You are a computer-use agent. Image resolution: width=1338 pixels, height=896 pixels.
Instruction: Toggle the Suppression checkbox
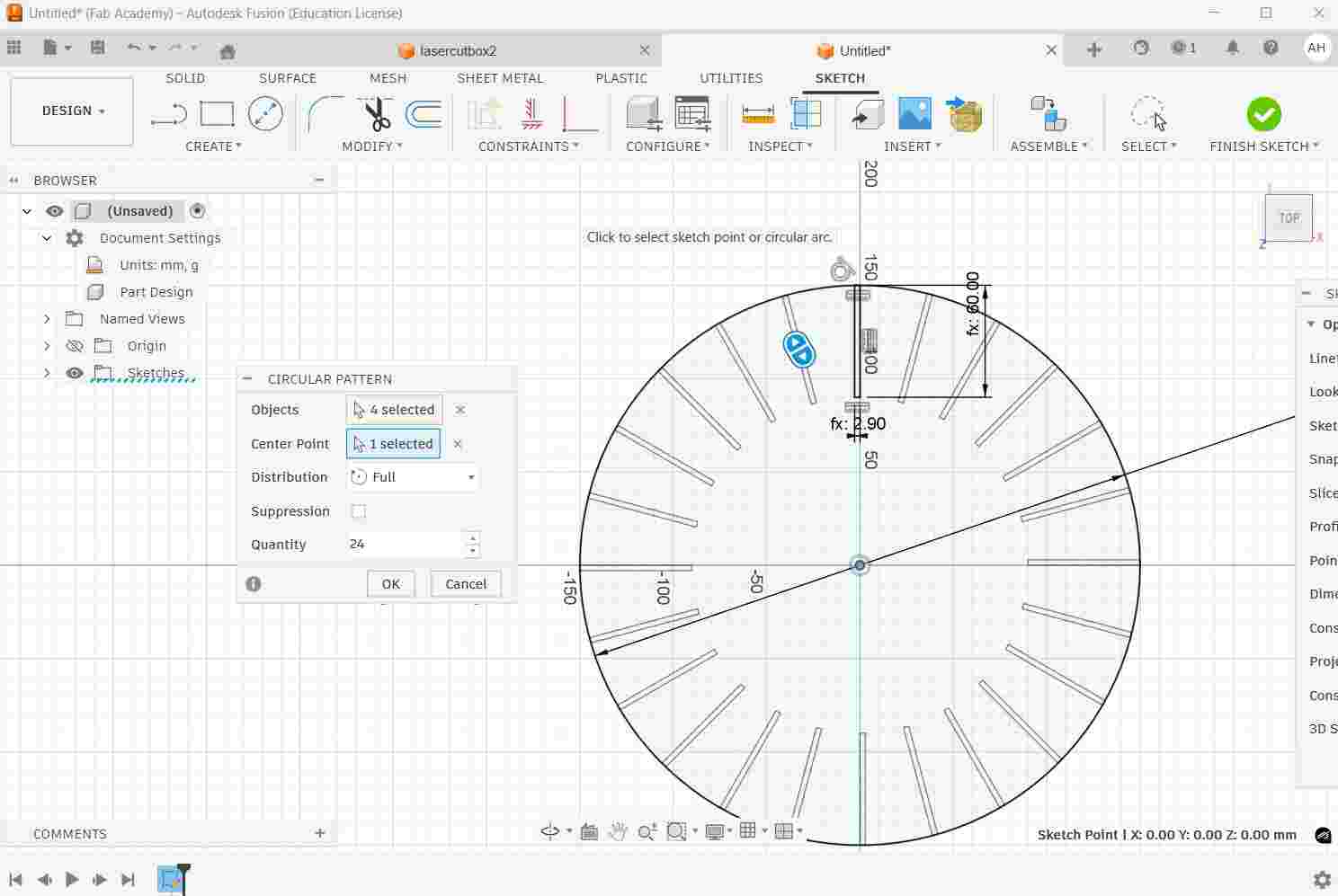(359, 511)
